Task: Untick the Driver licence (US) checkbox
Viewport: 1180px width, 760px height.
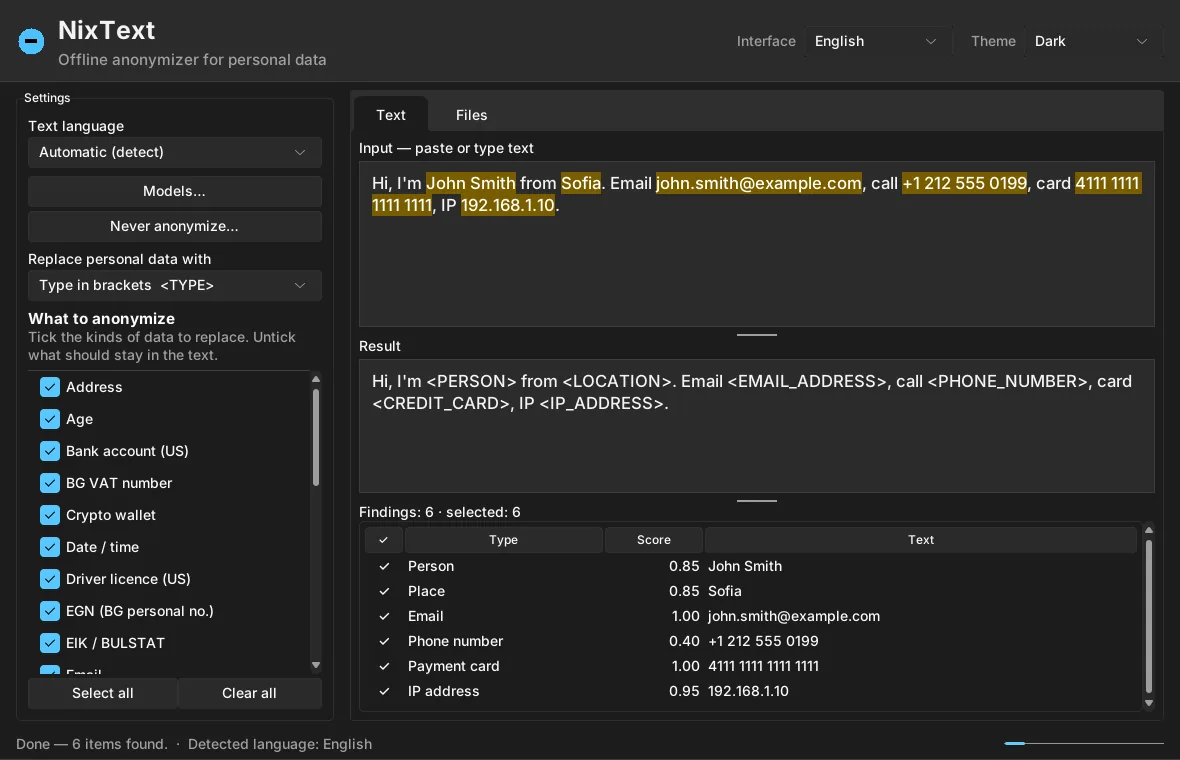Action: pyautogui.click(x=50, y=579)
